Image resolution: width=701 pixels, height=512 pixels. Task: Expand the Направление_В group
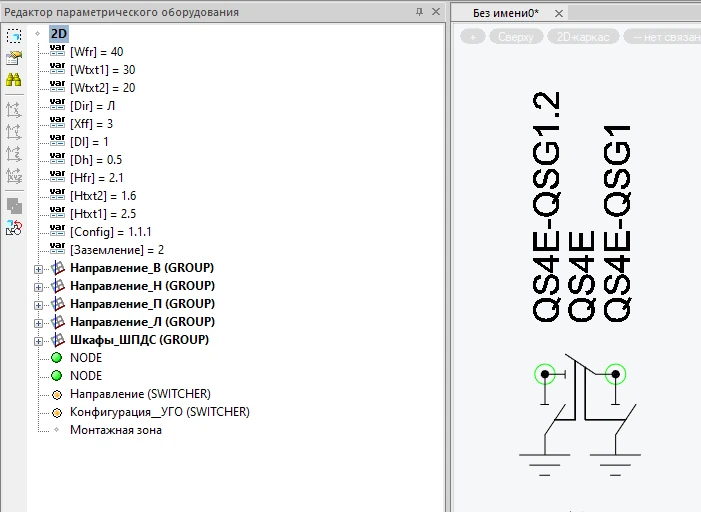pos(39,268)
